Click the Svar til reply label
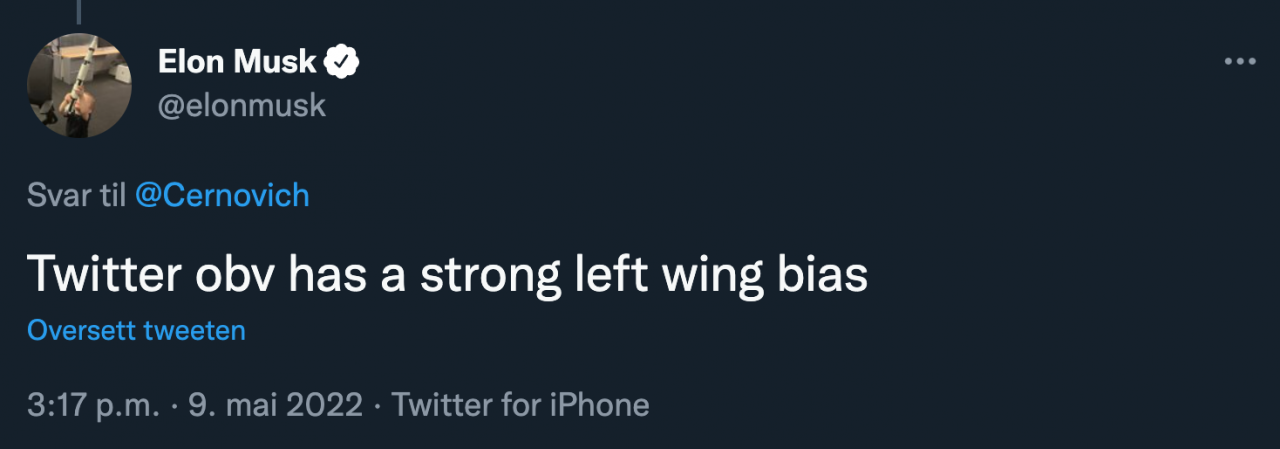1280x449 pixels. click(x=76, y=195)
